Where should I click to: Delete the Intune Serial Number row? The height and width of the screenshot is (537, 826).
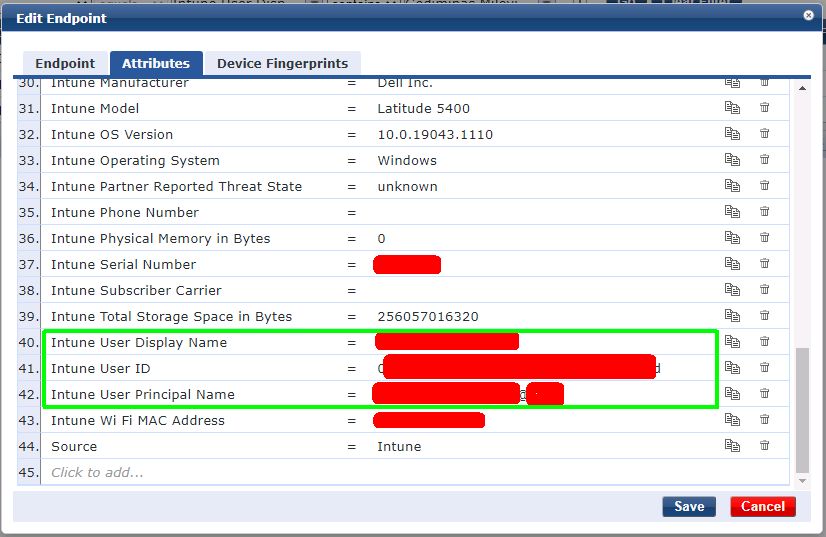[x=764, y=262]
